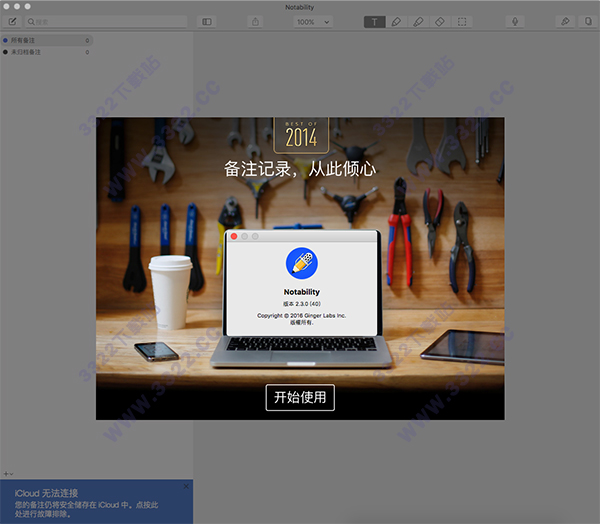Click the Best of 2014 badge
This screenshot has width=600, height=524.
pos(301,135)
